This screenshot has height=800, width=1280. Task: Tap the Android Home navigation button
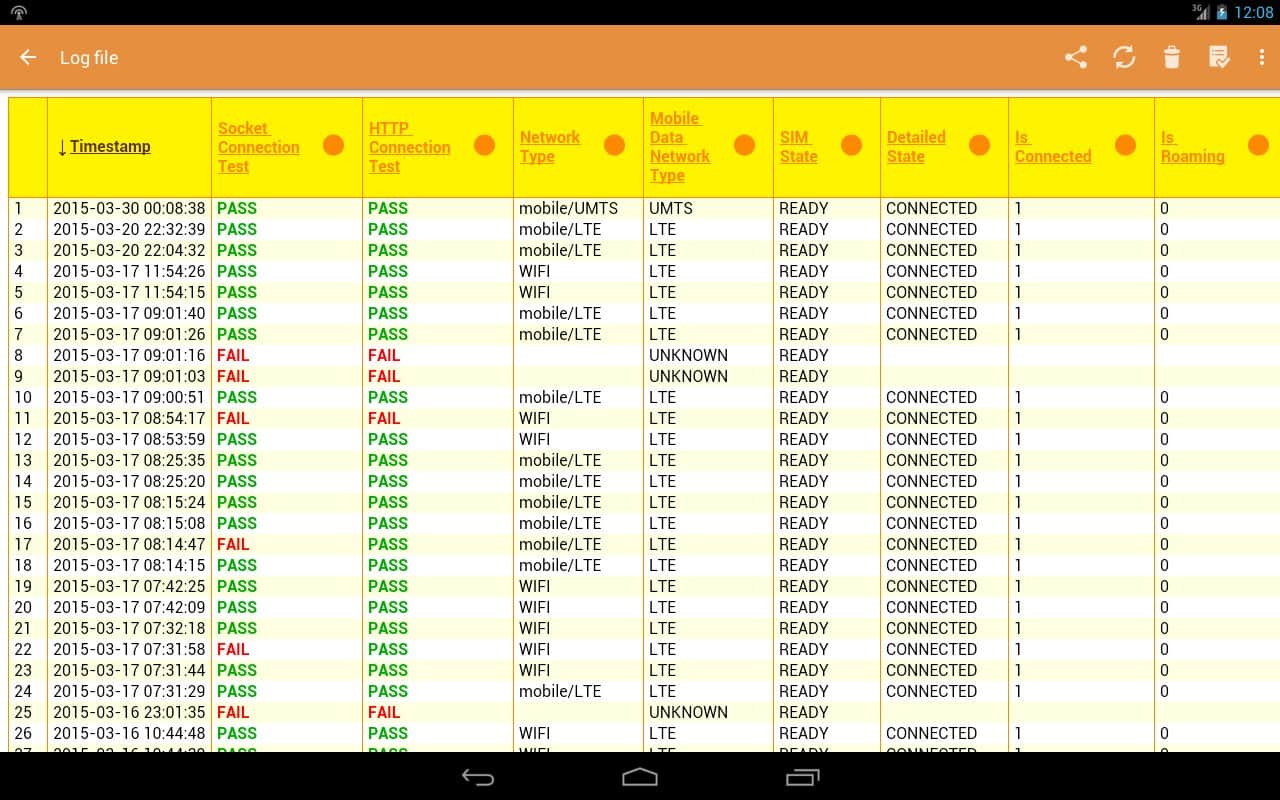tap(640, 777)
